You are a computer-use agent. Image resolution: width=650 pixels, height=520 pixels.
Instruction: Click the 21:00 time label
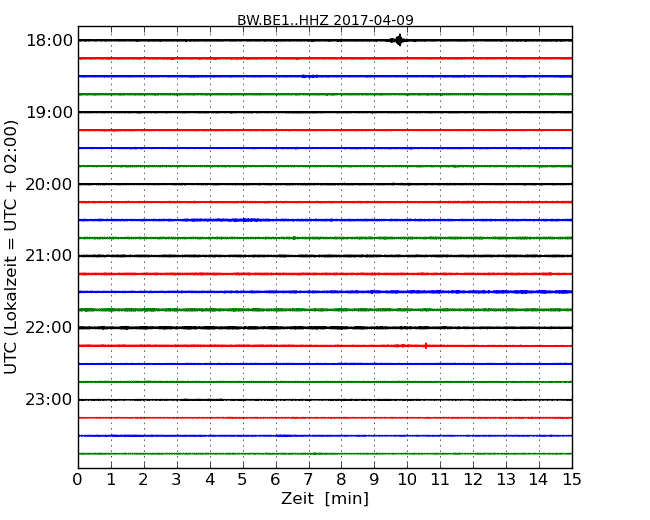(49, 256)
